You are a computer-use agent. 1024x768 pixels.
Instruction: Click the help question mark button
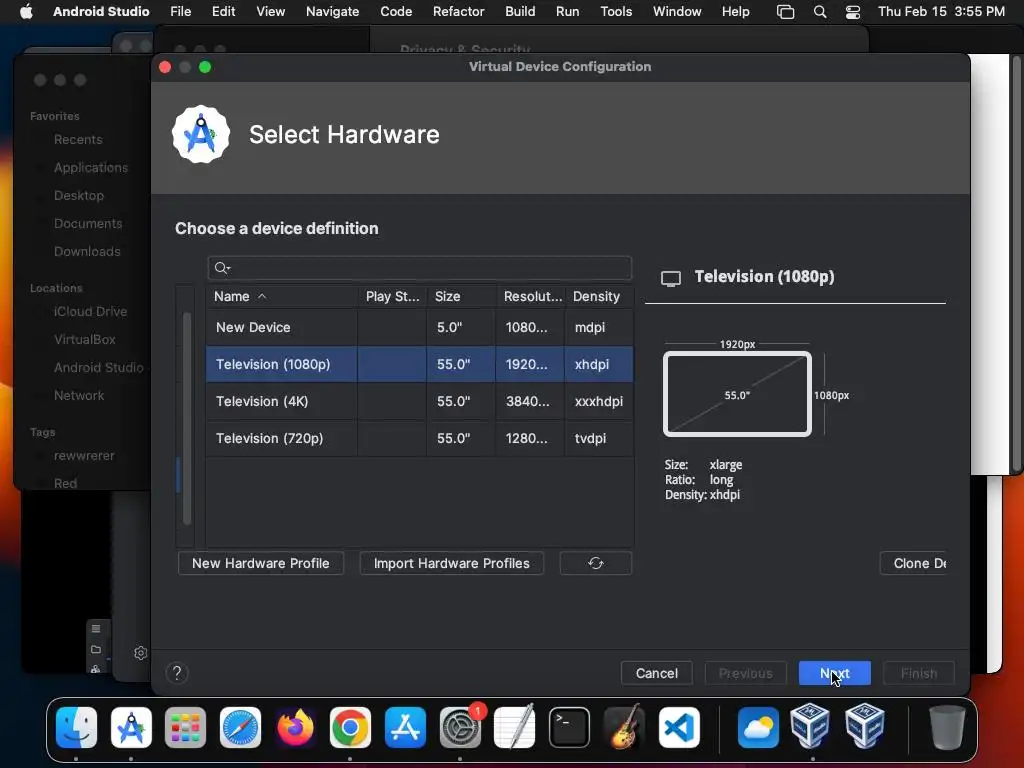[x=177, y=673]
